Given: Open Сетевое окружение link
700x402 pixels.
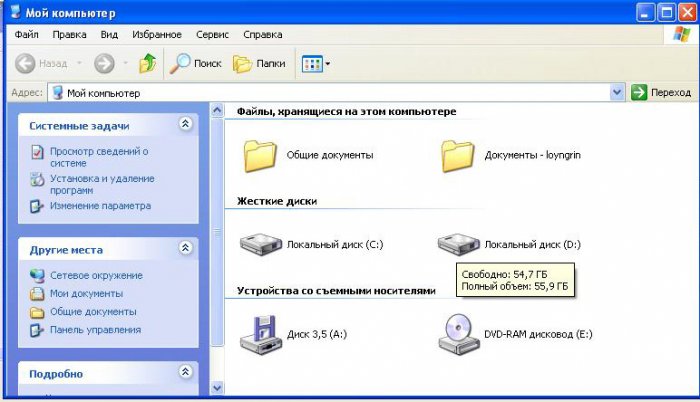Looking at the screenshot, I should [96, 276].
